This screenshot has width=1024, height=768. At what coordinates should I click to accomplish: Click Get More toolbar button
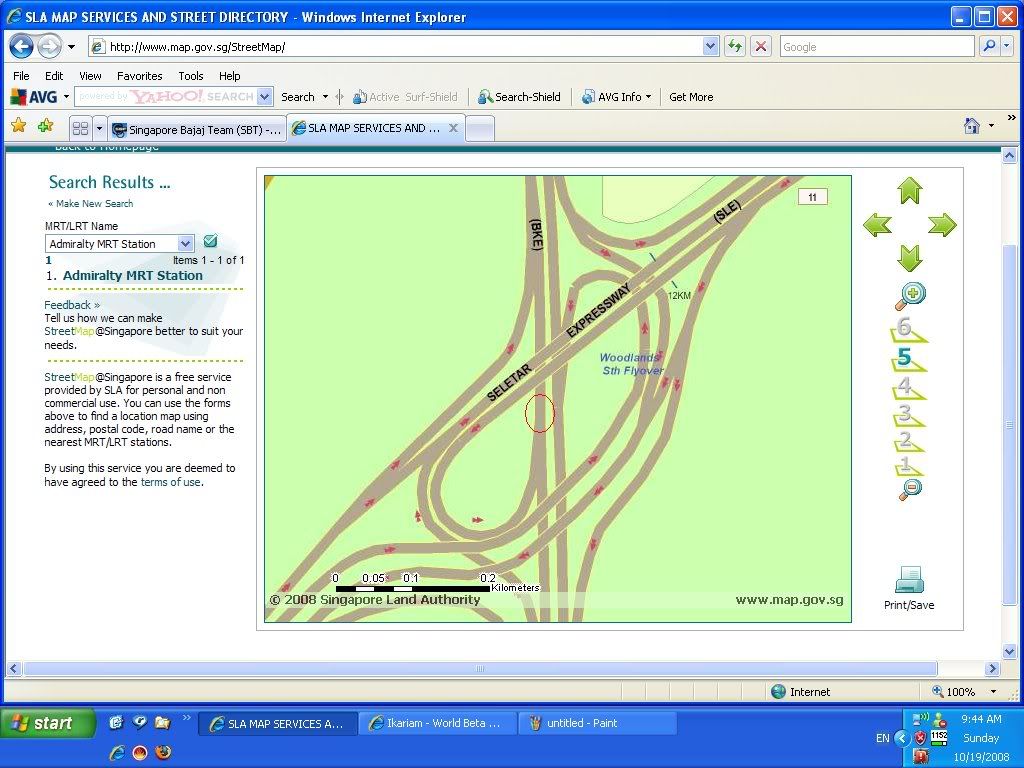[691, 97]
